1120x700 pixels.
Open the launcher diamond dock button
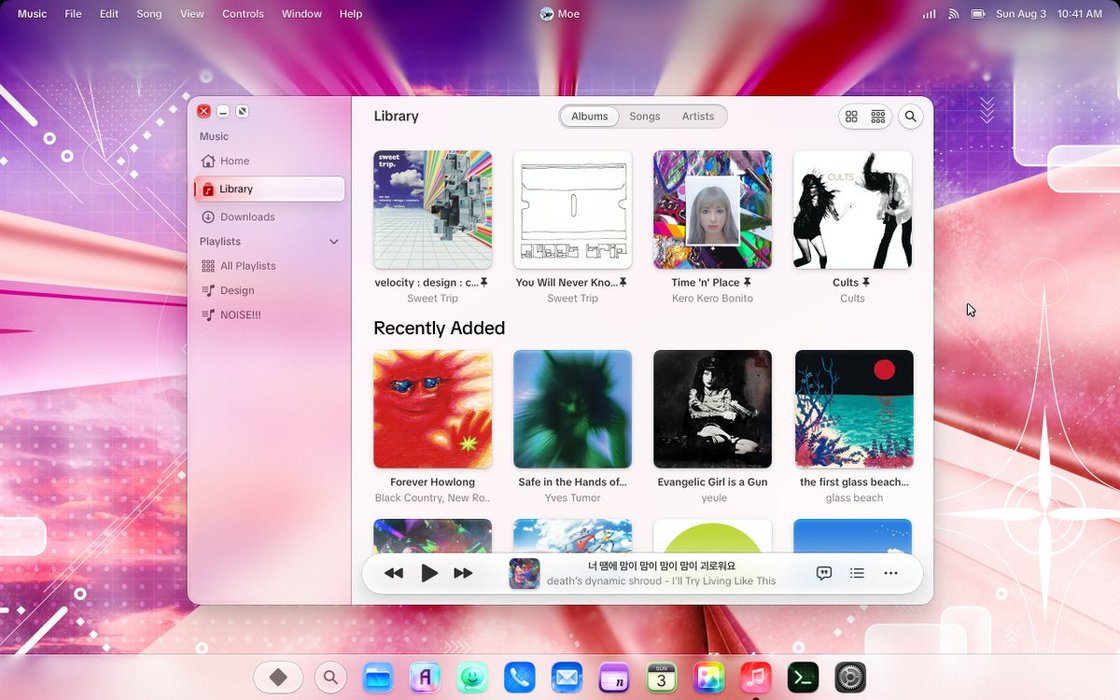click(279, 677)
